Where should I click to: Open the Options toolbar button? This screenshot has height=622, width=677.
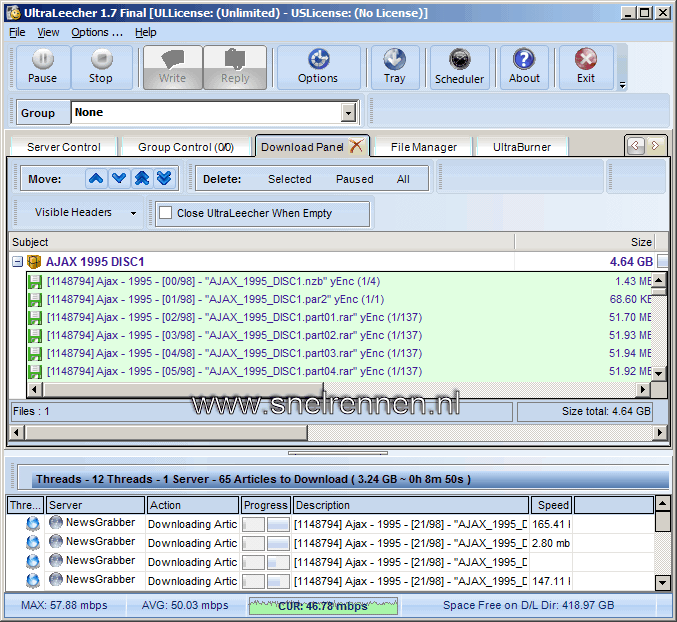(318, 67)
